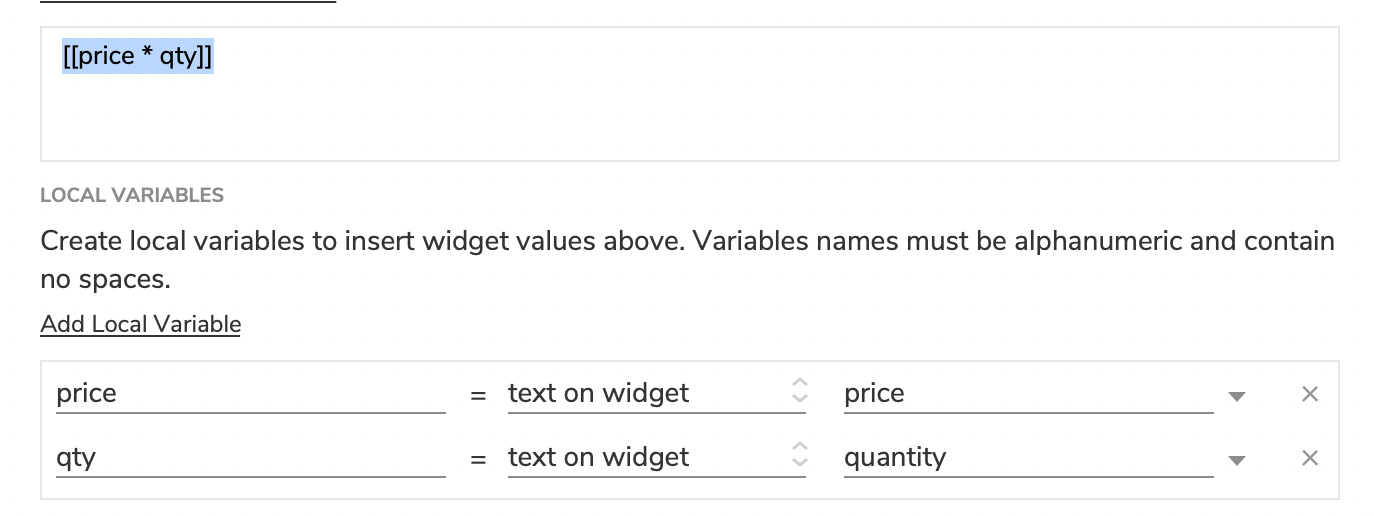Click the highlighted [[price * qty]] expression text
This screenshot has width=1374, height=516.
coord(138,57)
